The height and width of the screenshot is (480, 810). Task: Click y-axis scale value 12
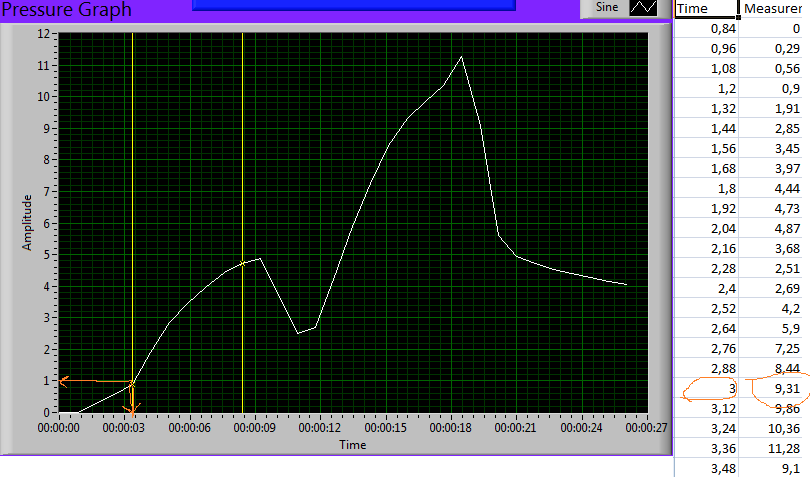[x=43, y=34]
